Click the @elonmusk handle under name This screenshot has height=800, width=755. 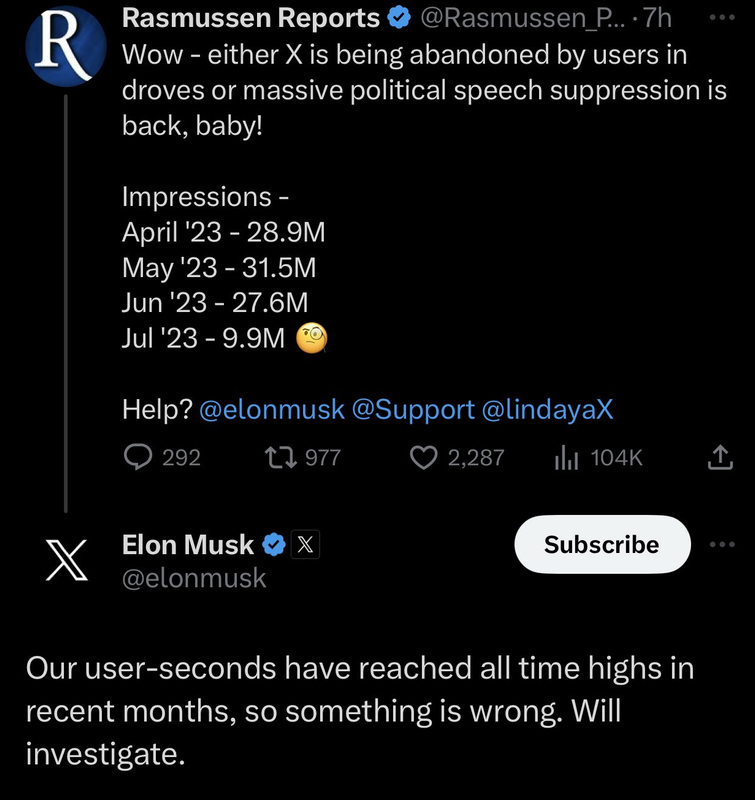(194, 578)
